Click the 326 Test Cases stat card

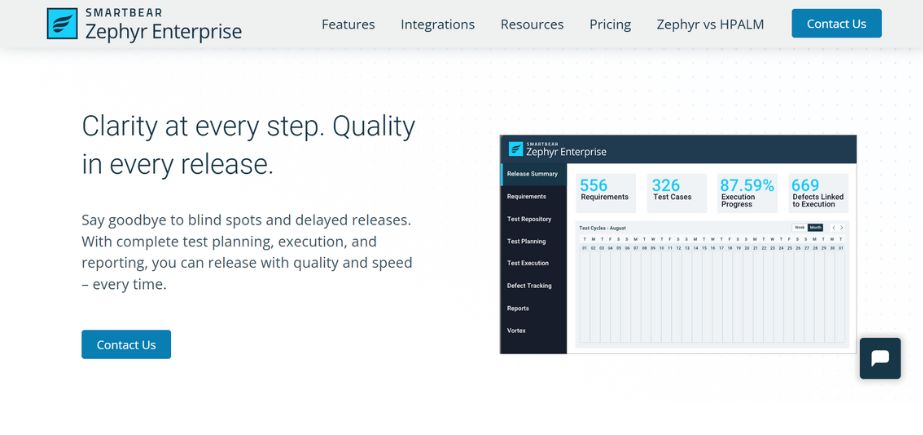pos(677,193)
